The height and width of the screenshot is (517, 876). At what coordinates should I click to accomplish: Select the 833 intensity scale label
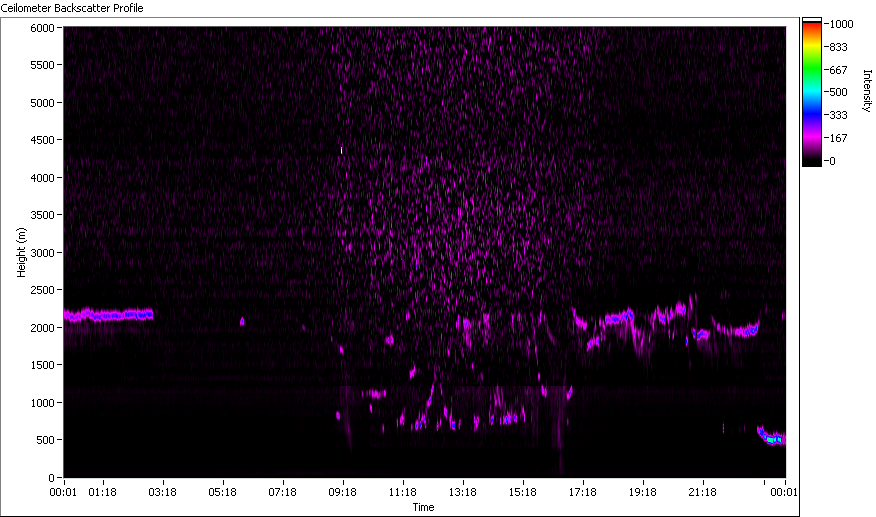click(839, 47)
